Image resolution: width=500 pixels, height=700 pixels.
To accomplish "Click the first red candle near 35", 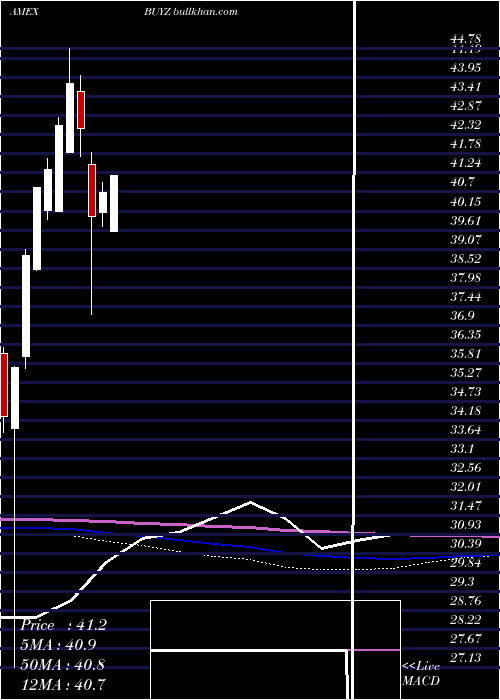I will tap(4, 385).
